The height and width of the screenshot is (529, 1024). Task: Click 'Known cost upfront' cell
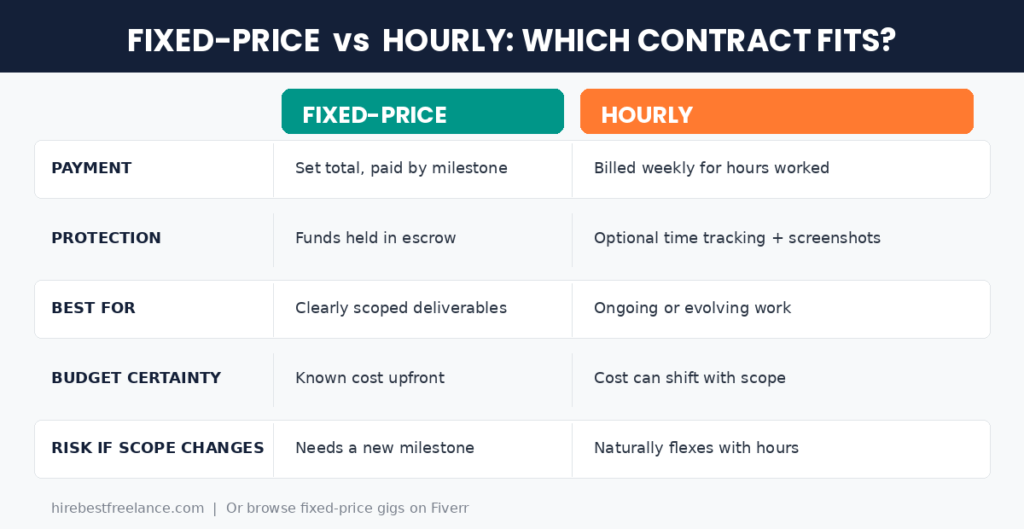[370, 377]
